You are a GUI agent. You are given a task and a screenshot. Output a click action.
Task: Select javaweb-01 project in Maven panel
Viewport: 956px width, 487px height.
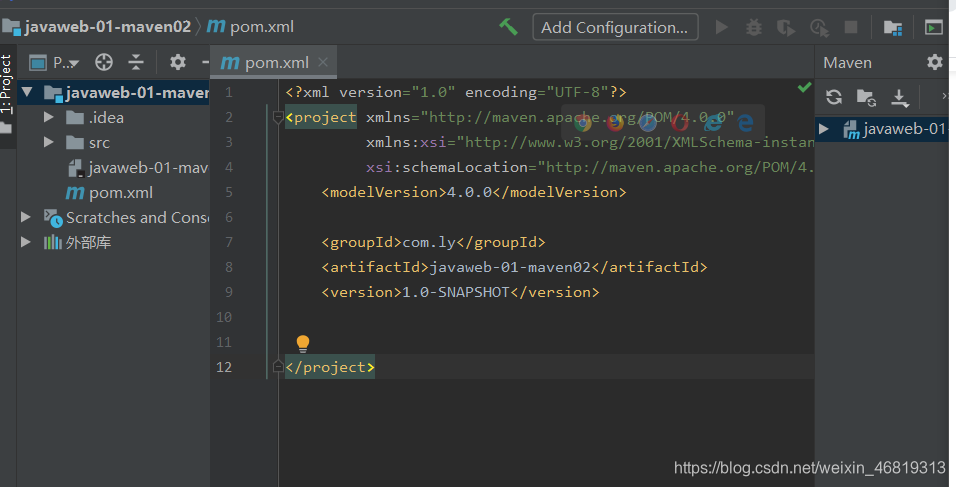tap(895, 129)
